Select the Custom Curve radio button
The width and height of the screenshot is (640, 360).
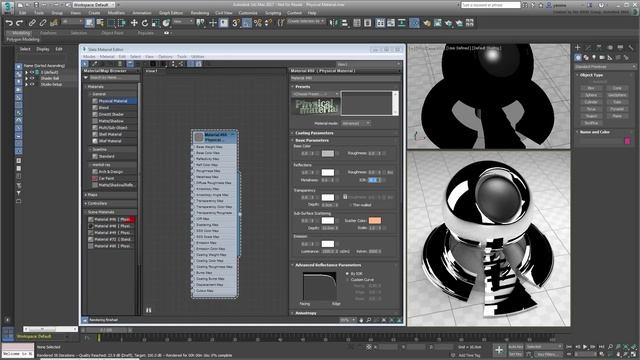point(347,280)
